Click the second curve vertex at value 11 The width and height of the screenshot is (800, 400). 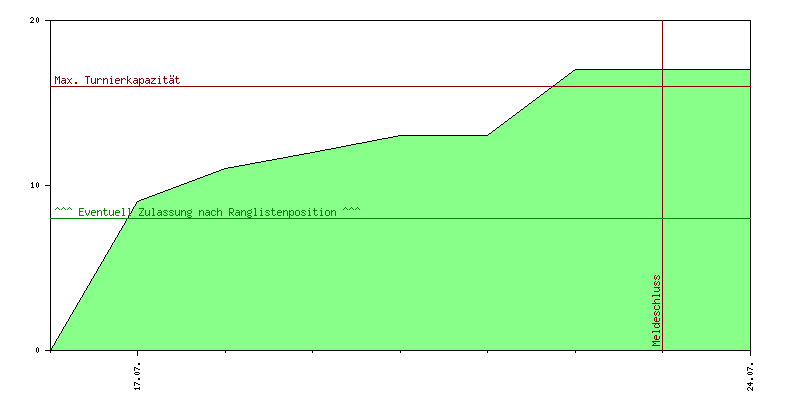click(225, 168)
